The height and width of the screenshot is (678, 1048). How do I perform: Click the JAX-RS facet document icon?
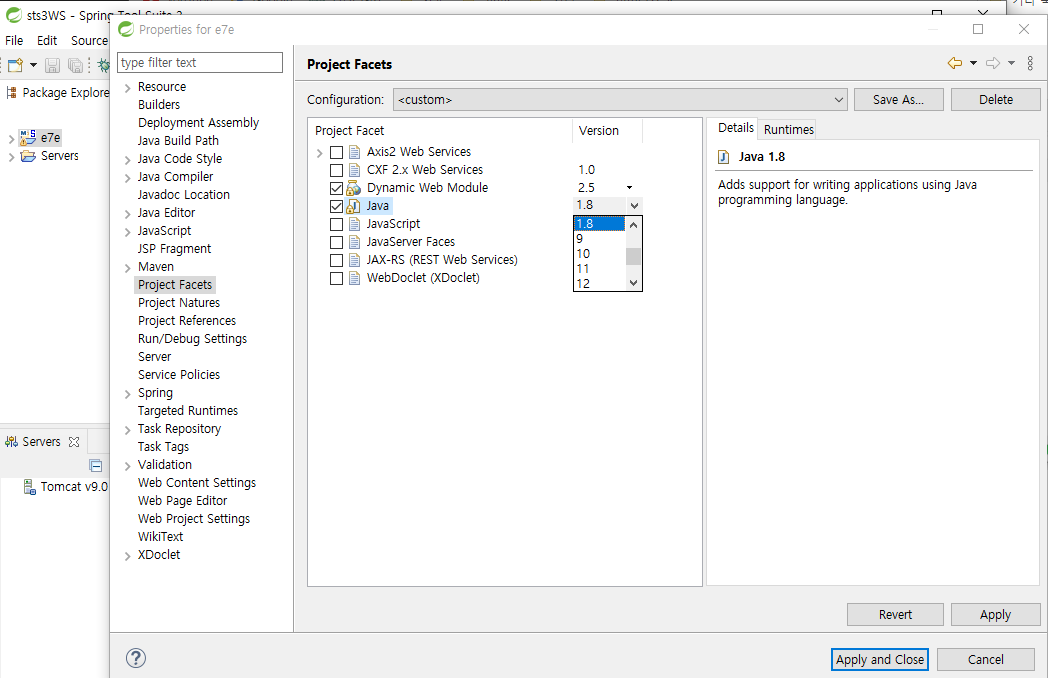(354, 260)
